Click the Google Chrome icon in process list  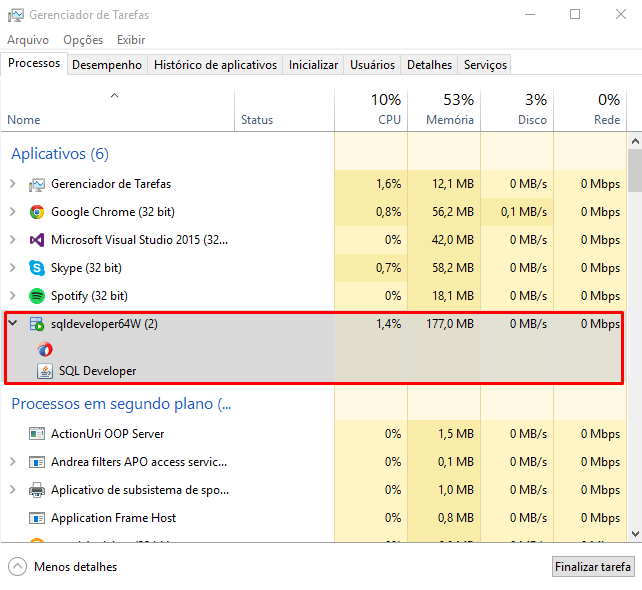tap(37, 212)
